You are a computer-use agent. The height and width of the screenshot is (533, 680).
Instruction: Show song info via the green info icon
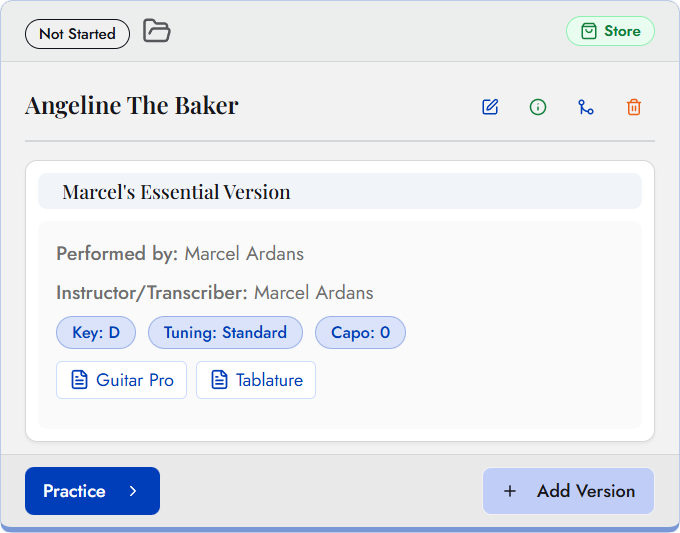pos(538,107)
